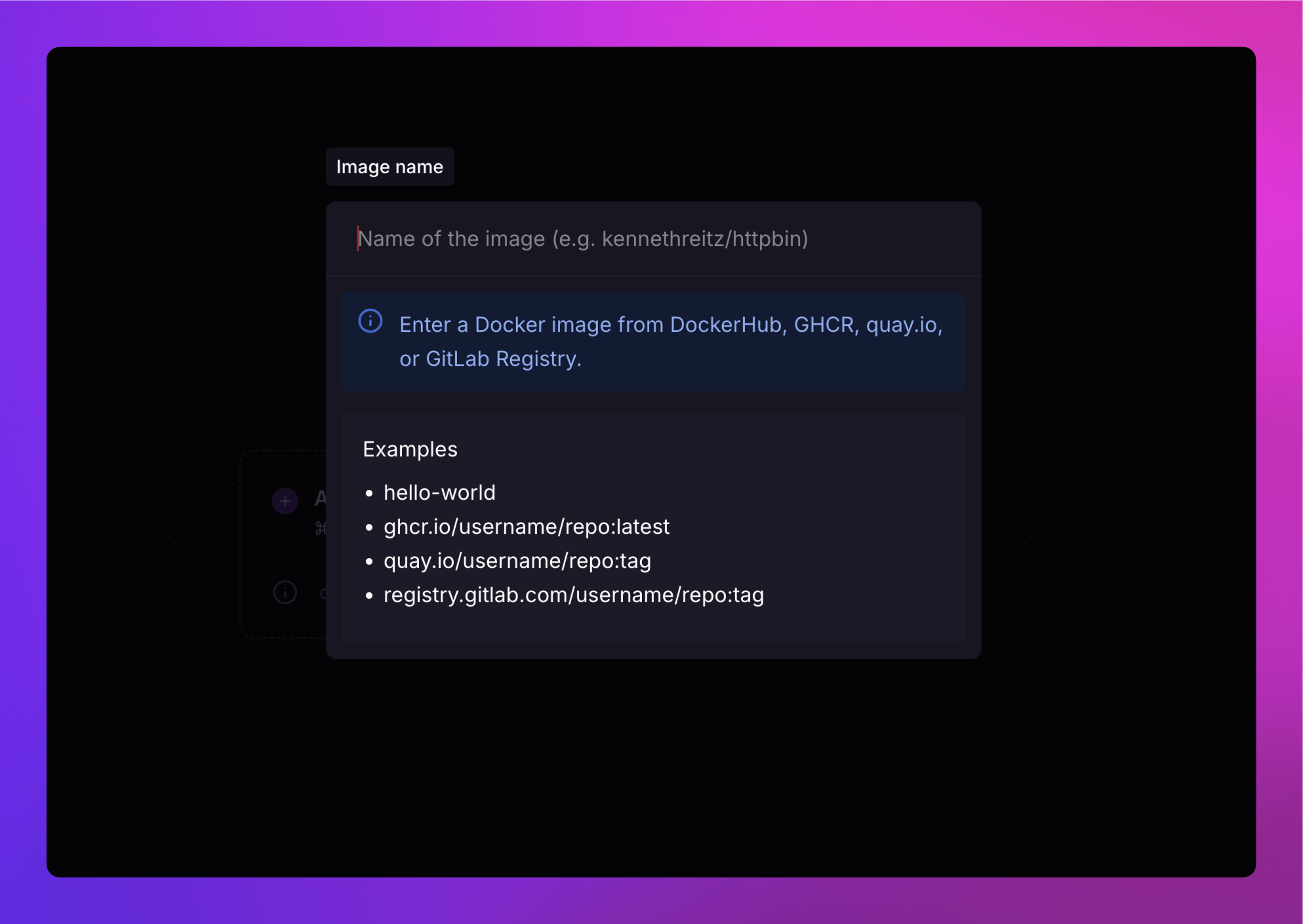The height and width of the screenshot is (924, 1303).
Task: Click the circular info icon near the dashed card
Action: click(x=285, y=592)
